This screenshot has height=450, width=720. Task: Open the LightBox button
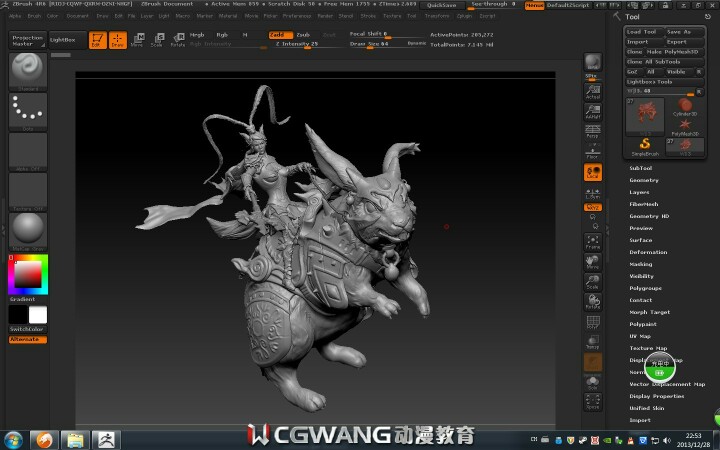pyautogui.click(x=67, y=40)
